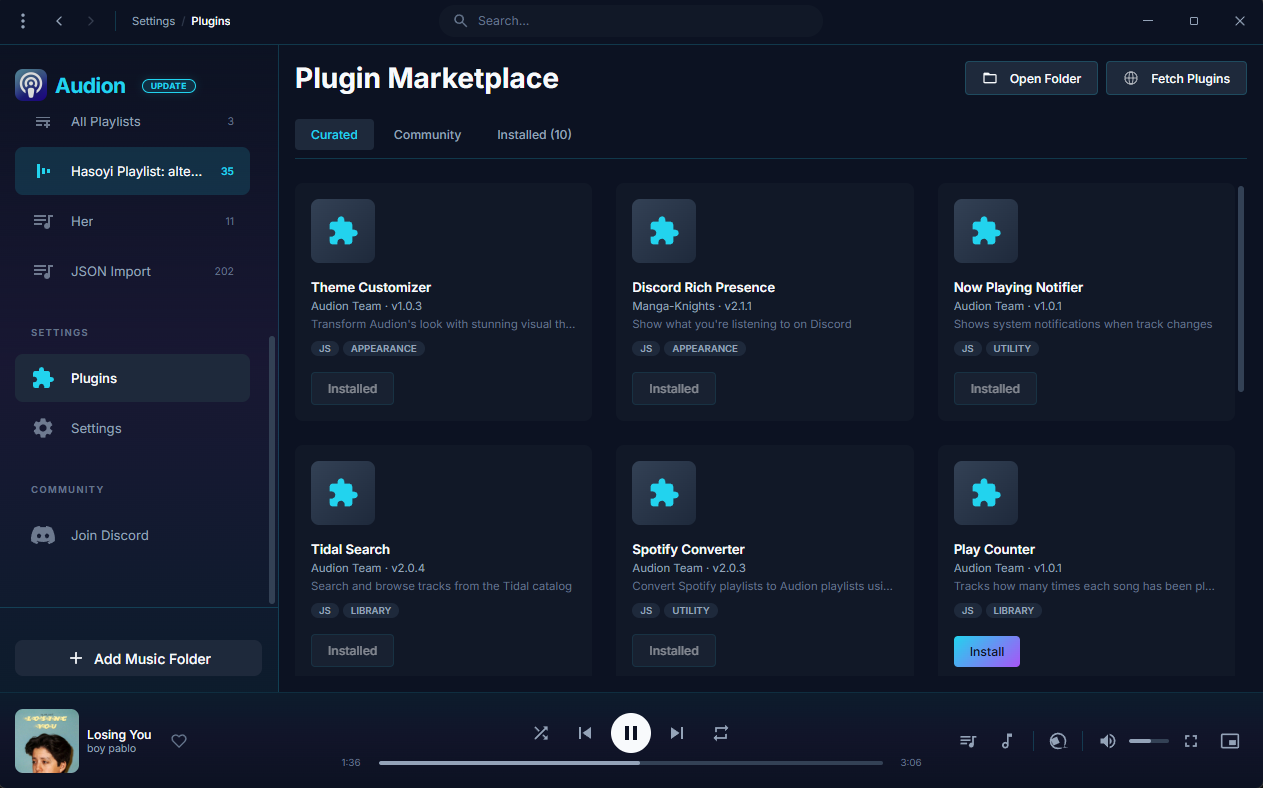This screenshot has height=788, width=1263.
Task: Show lyrics for the current track
Action: pos(1007,741)
